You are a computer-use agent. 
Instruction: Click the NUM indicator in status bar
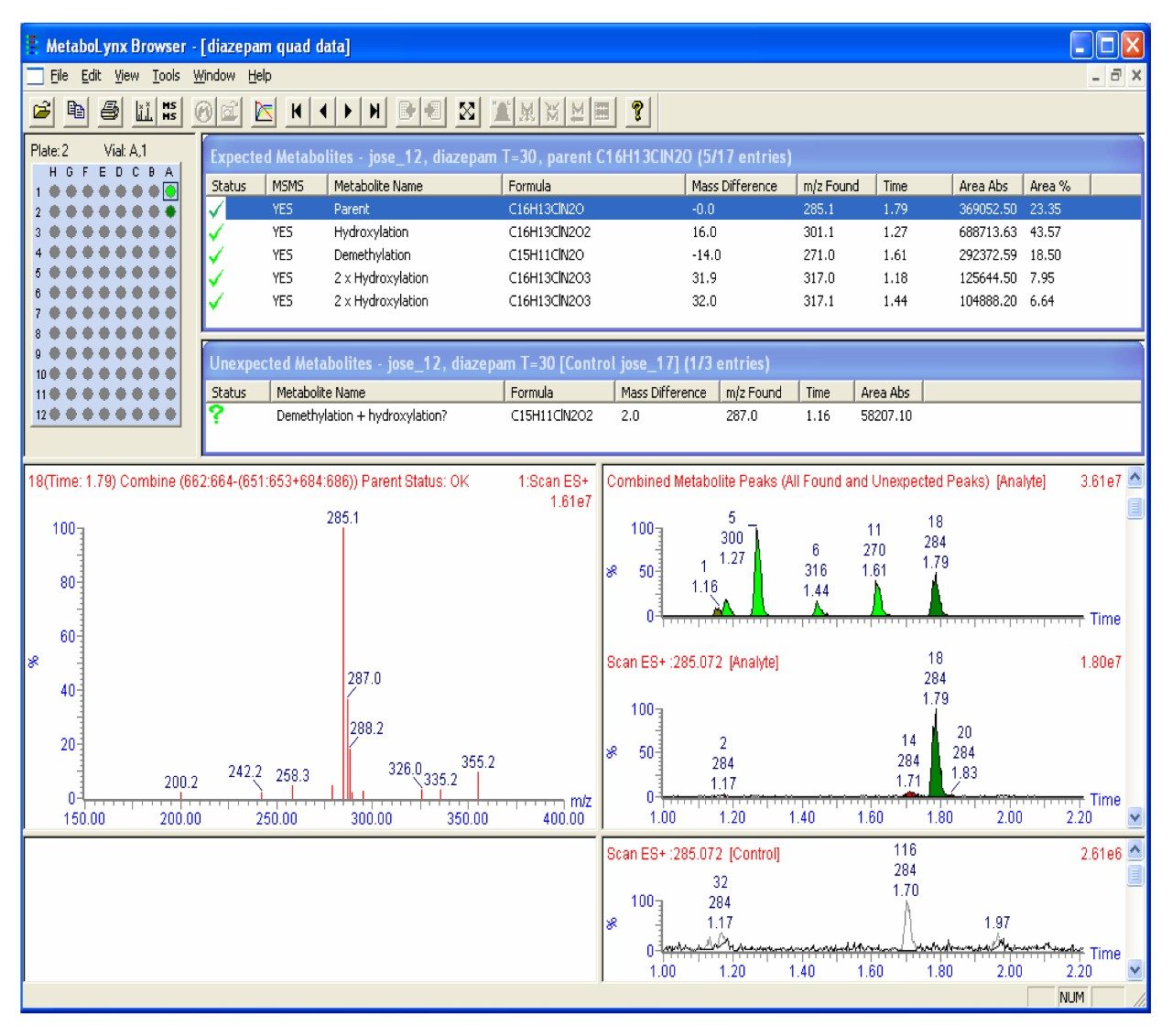(x=1071, y=998)
